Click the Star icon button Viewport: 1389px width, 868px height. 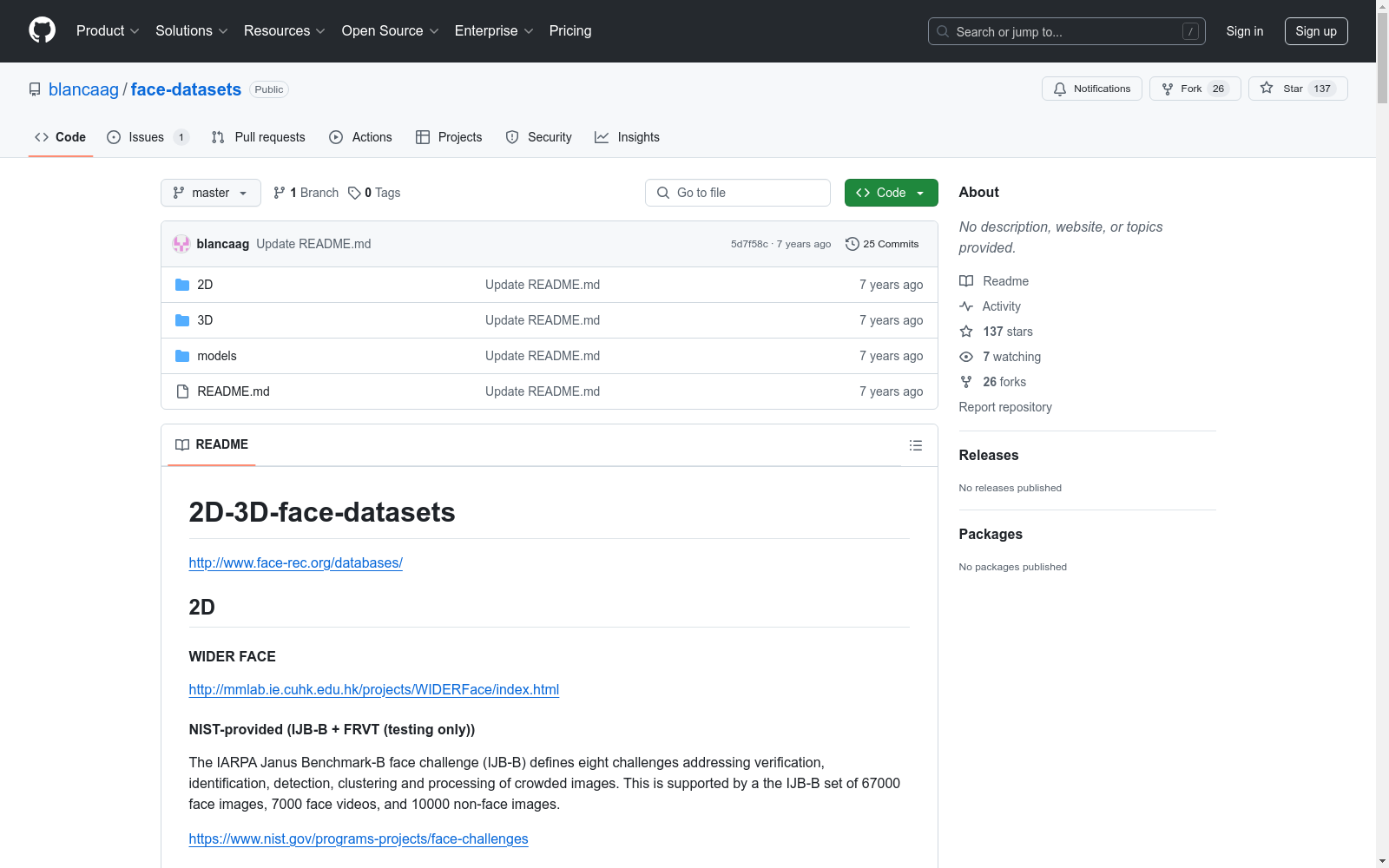[x=1267, y=88]
